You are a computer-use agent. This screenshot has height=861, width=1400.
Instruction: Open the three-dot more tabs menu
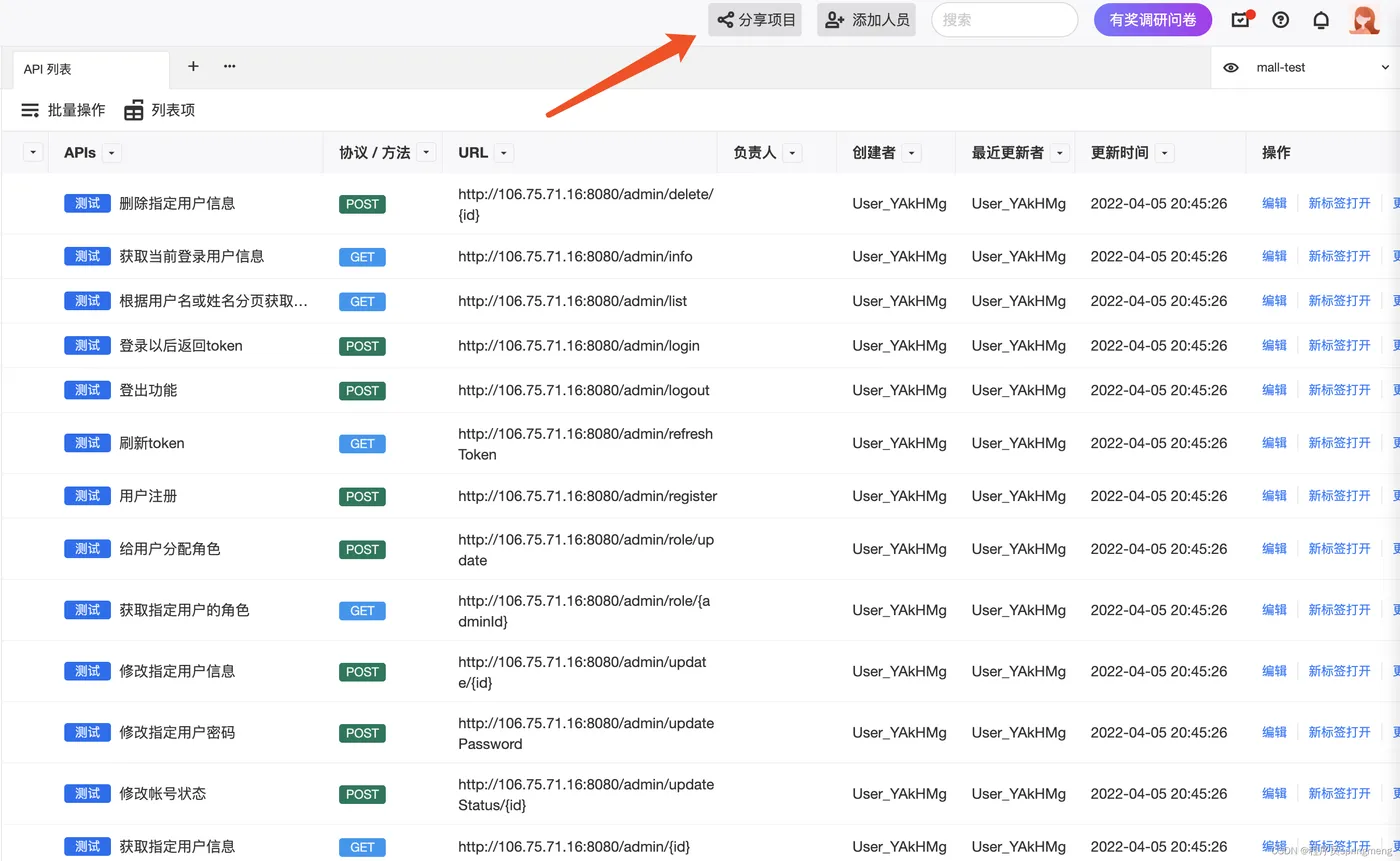click(x=230, y=66)
